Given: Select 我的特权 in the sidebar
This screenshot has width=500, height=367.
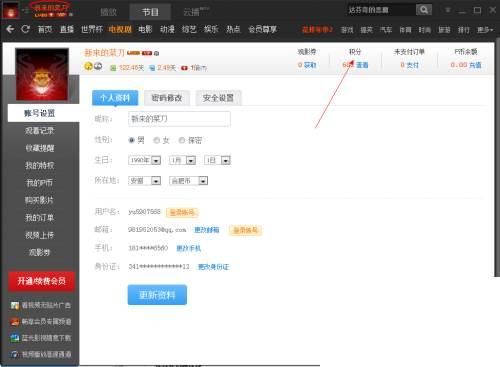Looking at the screenshot, I should pos(39,165).
